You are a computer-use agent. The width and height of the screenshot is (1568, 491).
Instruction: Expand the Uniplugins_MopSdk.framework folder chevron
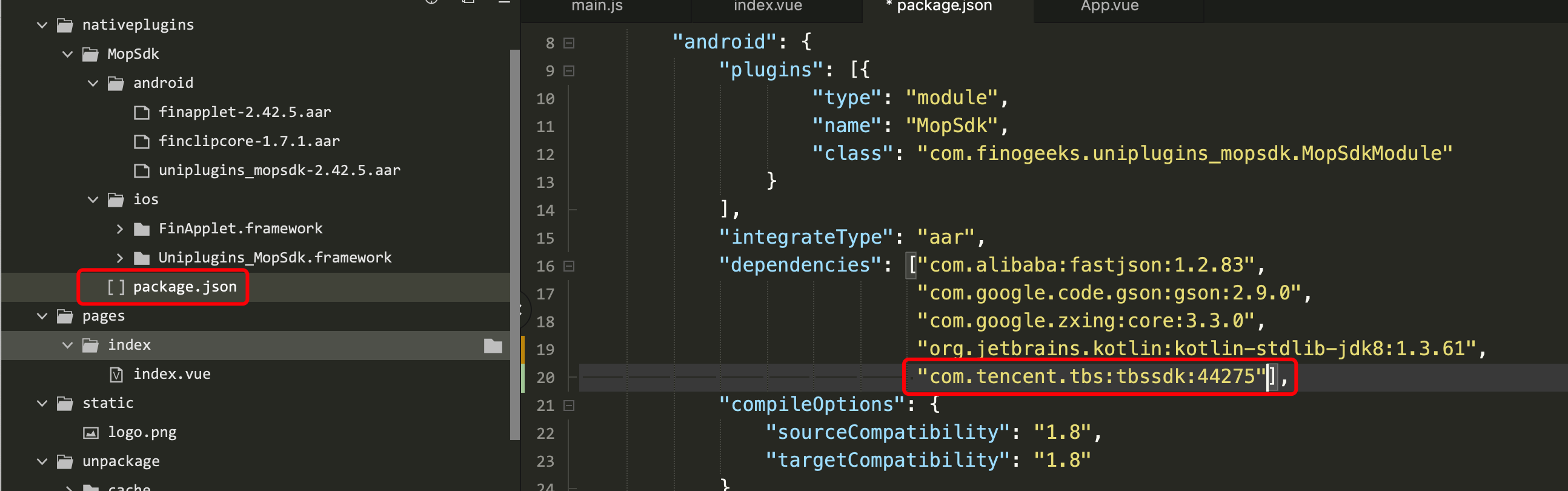pos(119,258)
